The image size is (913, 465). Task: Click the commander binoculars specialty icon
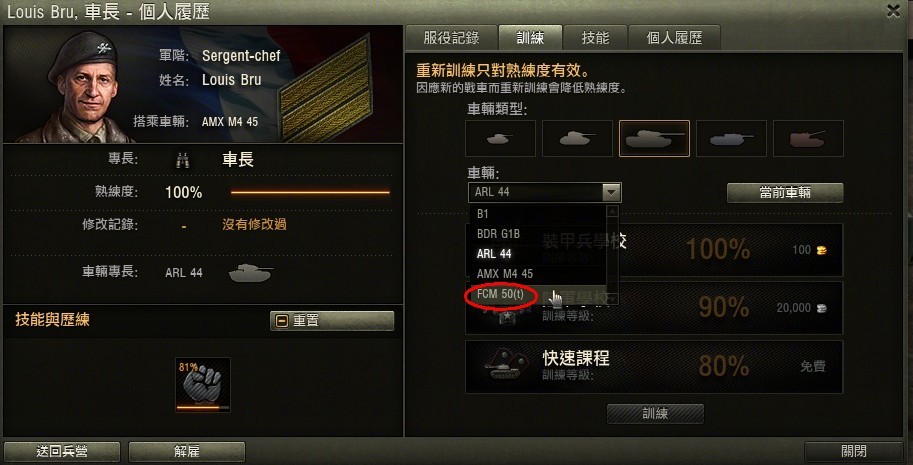(183, 160)
